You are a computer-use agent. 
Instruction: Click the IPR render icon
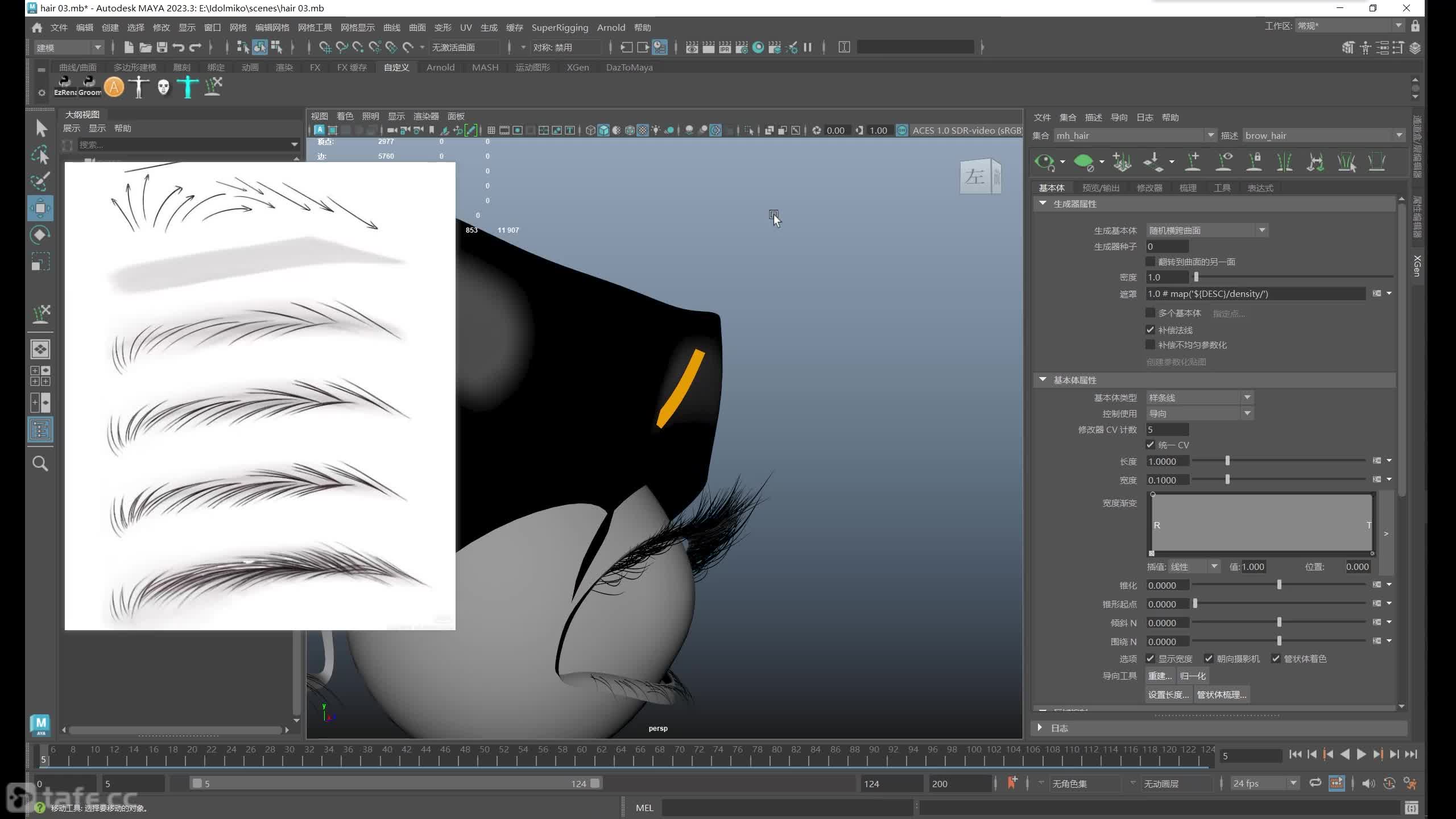point(725,47)
